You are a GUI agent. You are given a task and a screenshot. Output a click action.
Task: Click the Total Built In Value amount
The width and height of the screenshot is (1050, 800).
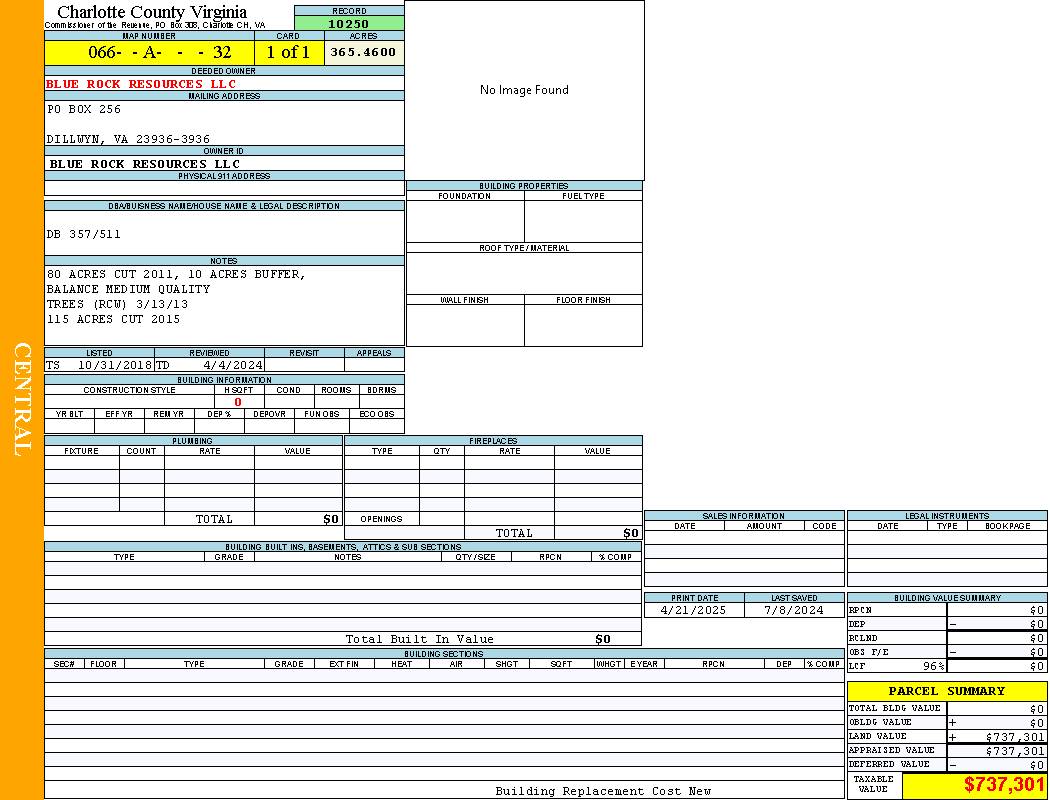click(x=602, y=639)
